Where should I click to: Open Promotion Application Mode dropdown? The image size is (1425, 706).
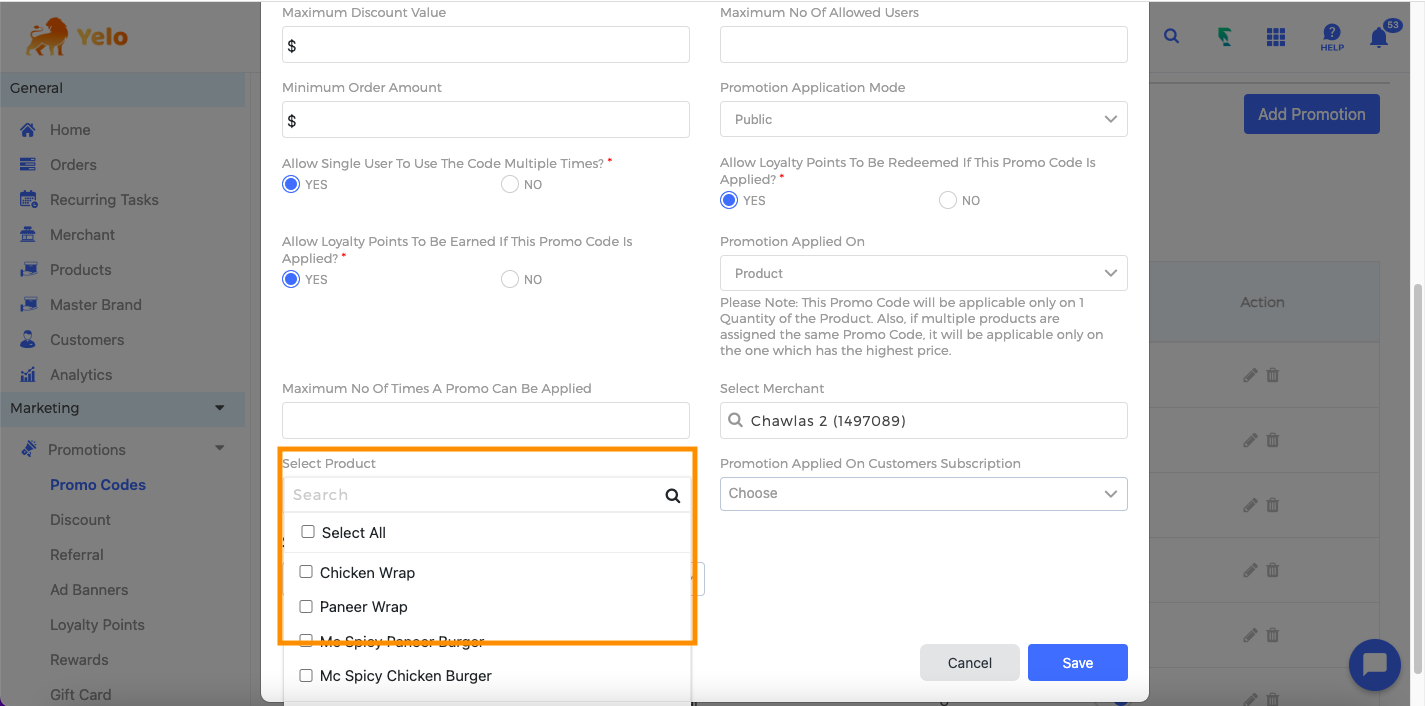(x=923, y=119)
